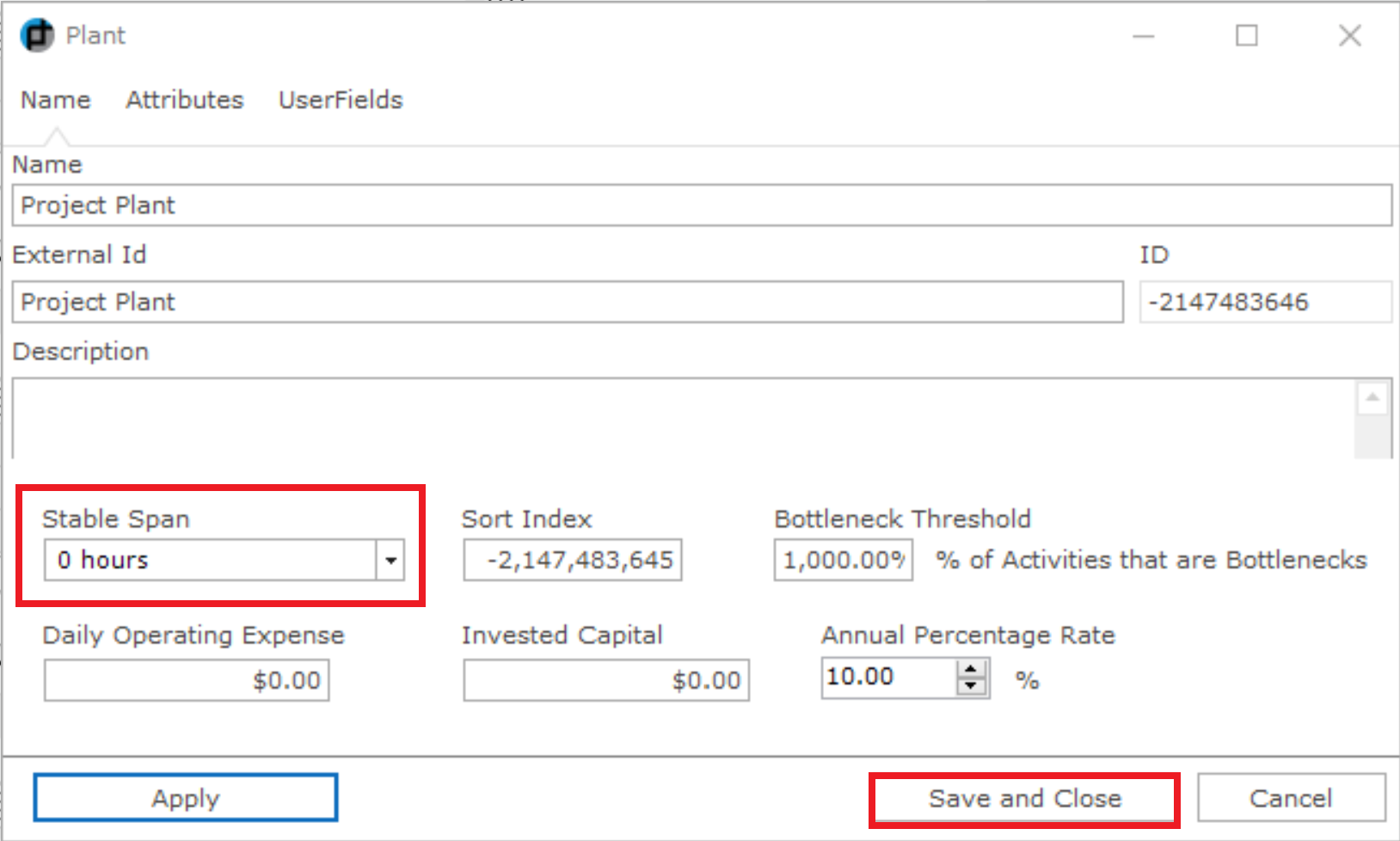Viewport: 1400px width, 841px height.
Task: Click the 'Bottleneck Threshold' label
Action: 902,519
